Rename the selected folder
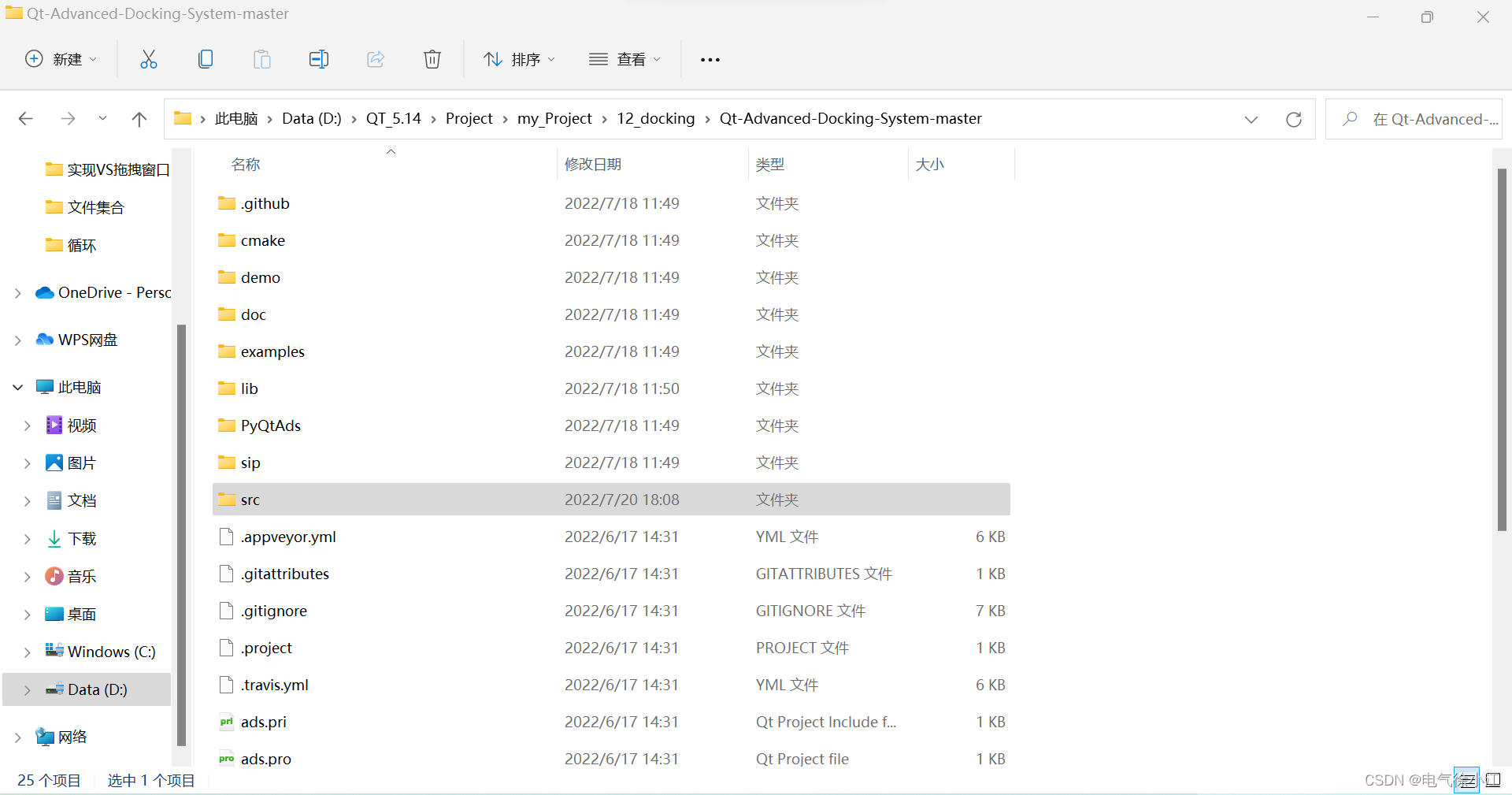Viewport: 1512px width, 795px height. 319,59
